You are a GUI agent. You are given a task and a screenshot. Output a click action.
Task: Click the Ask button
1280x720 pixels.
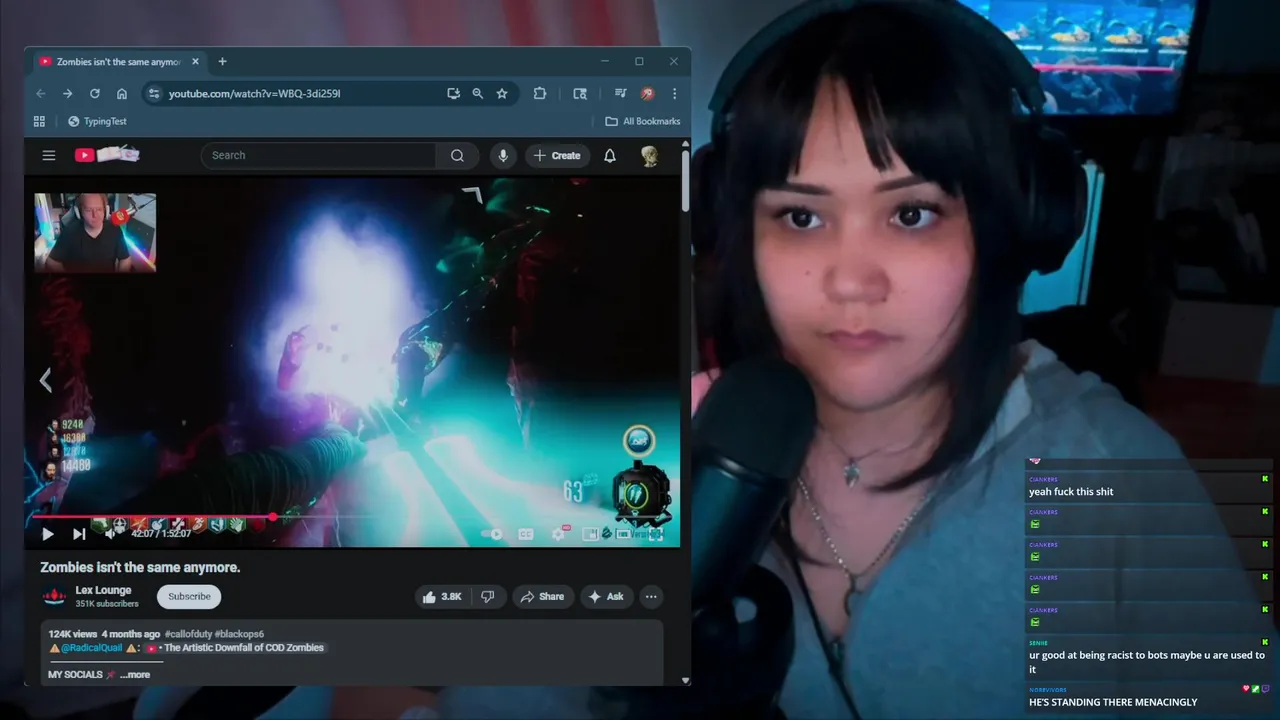tap(606, 597)
